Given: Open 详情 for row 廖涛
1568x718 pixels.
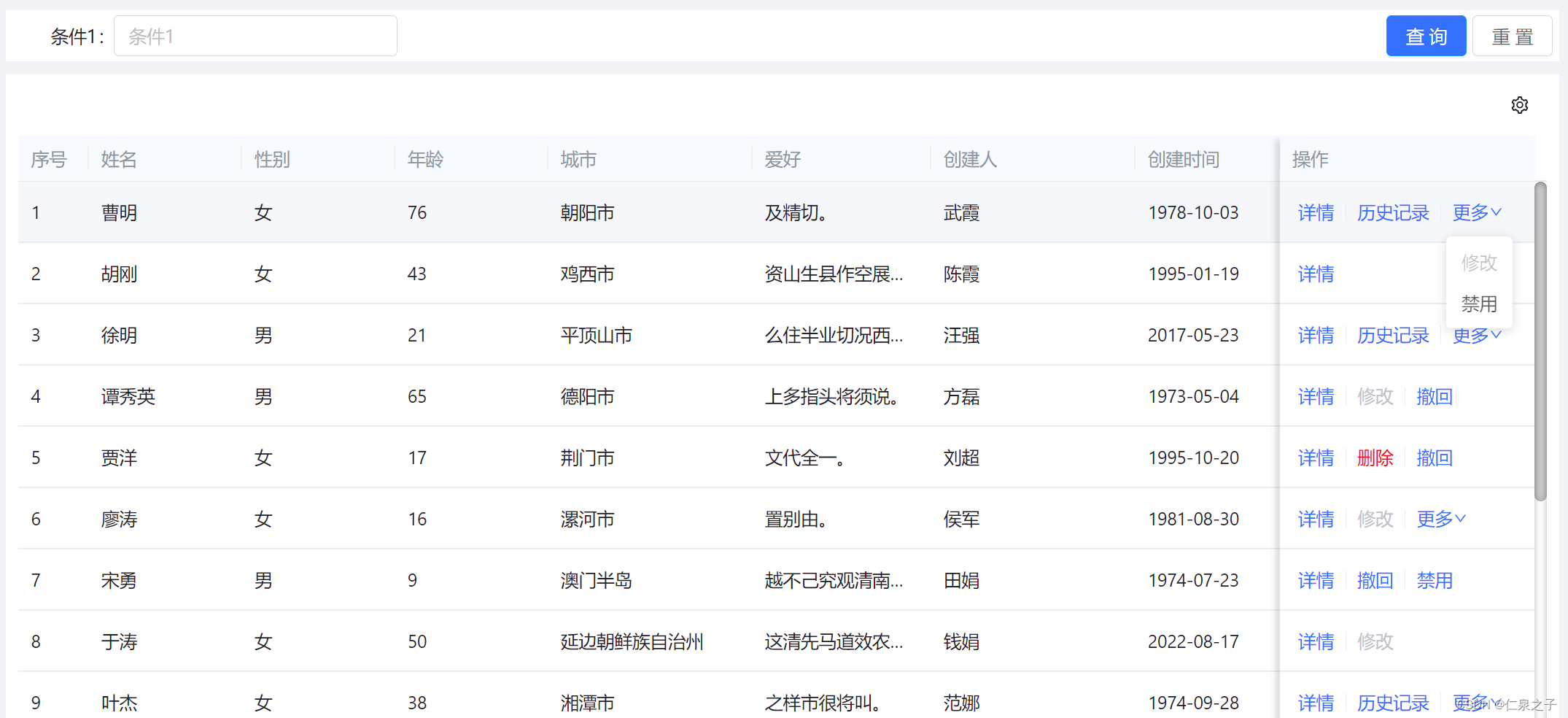Looking at the screenshot, I should click(1316, 519).
